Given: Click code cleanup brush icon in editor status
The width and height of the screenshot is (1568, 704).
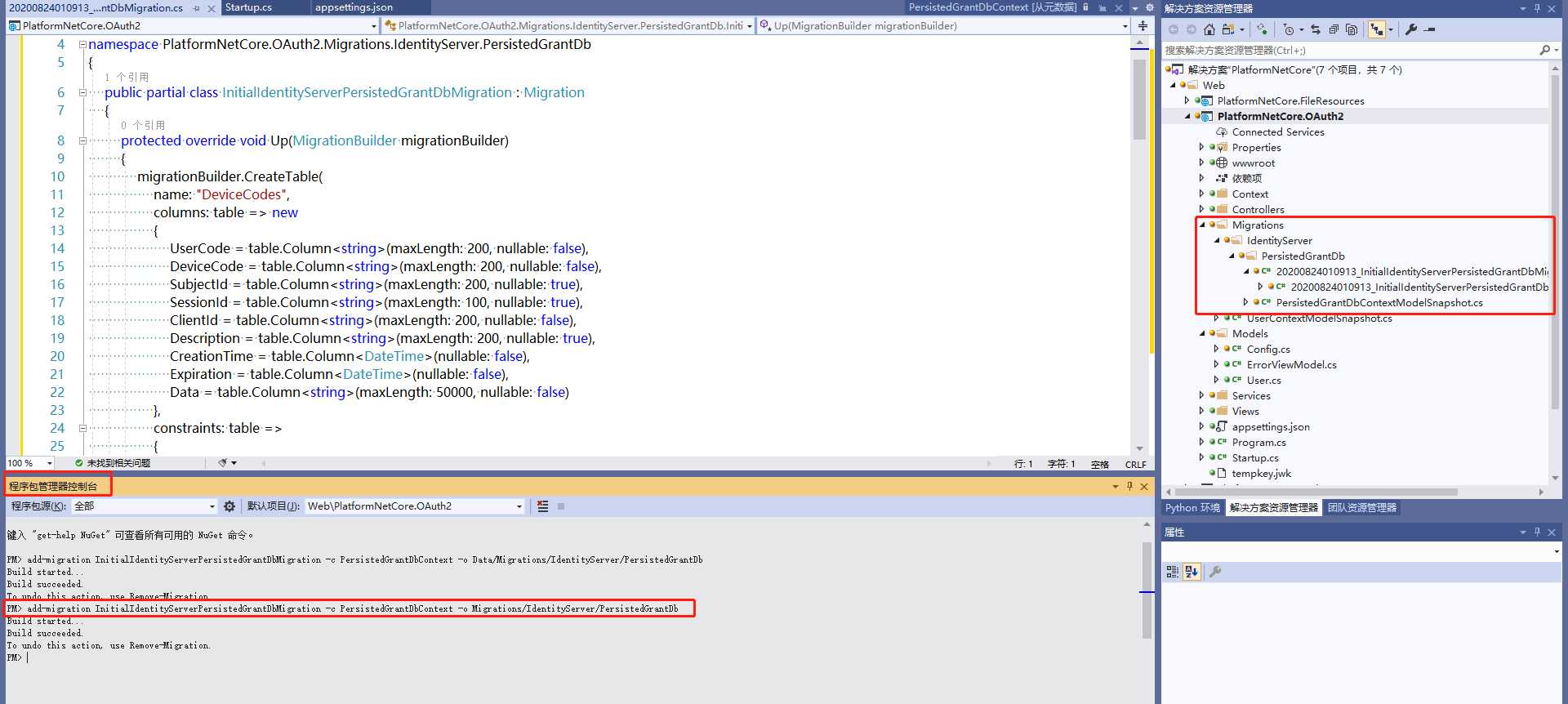Looking at the screenshot, I should pos(223,463).
